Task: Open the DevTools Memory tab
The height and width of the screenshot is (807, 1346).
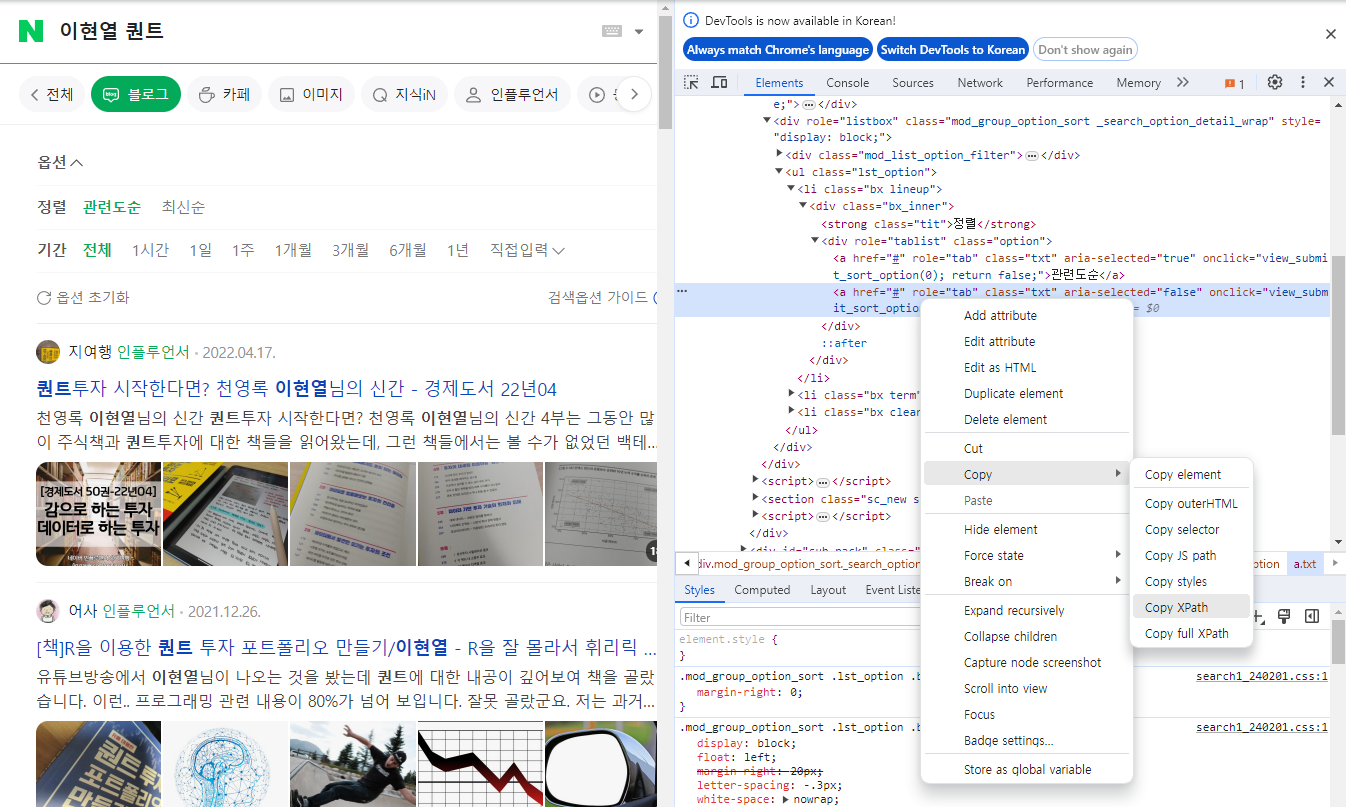Action: (1138, 83)
